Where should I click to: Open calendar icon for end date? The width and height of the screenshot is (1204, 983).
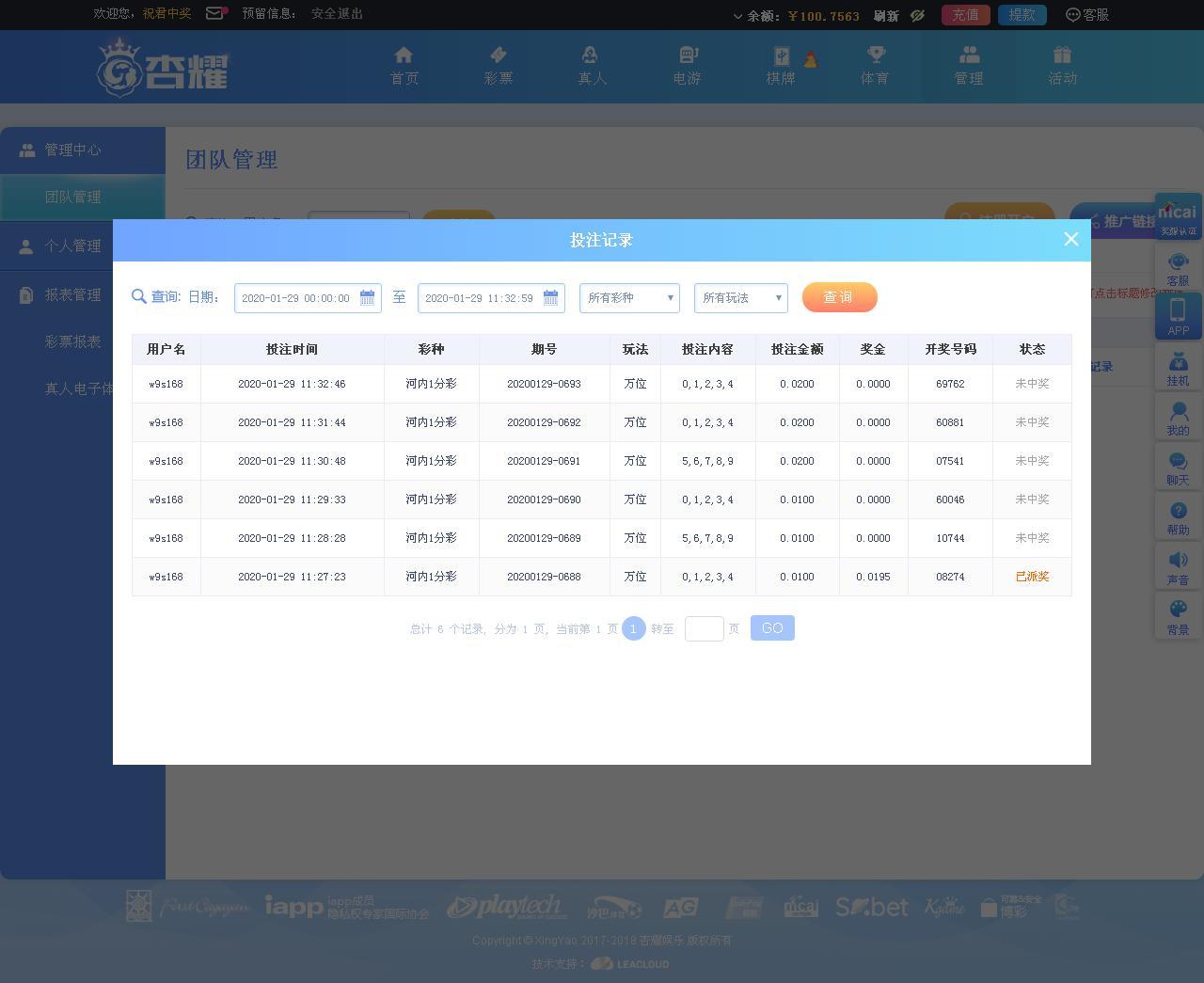tap(550, 297)
